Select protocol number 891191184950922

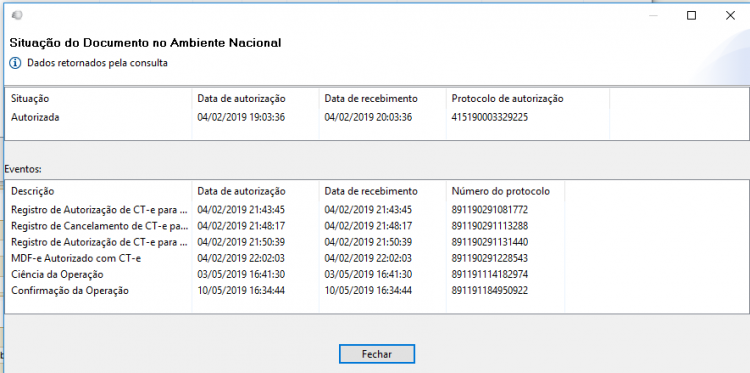pyautogui.click(x=490, y=290)
